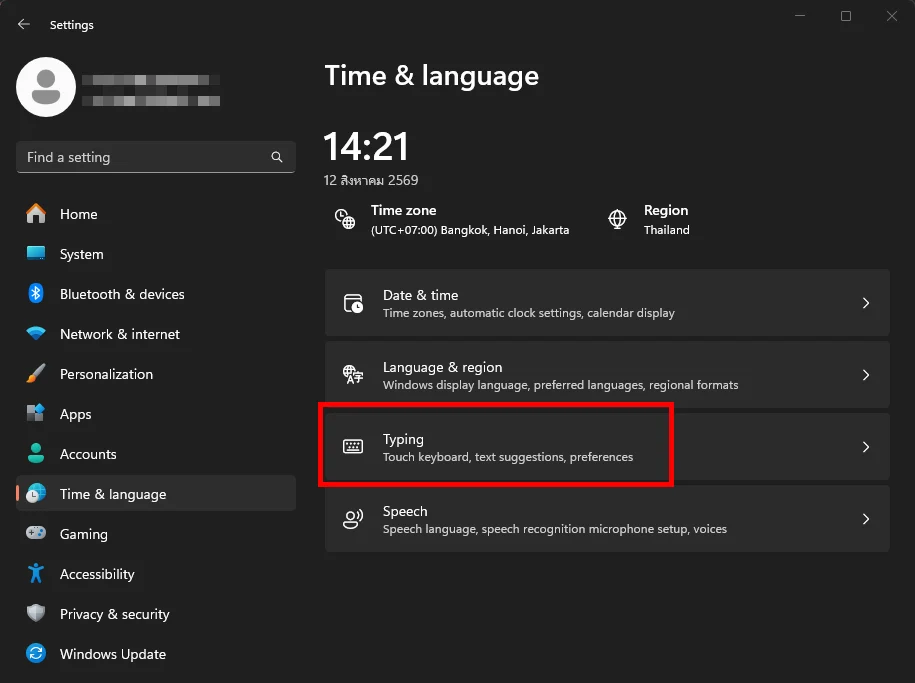Click the Language & region icon
The width and height of the screenshot is (915, 683).
pos(353,375)
